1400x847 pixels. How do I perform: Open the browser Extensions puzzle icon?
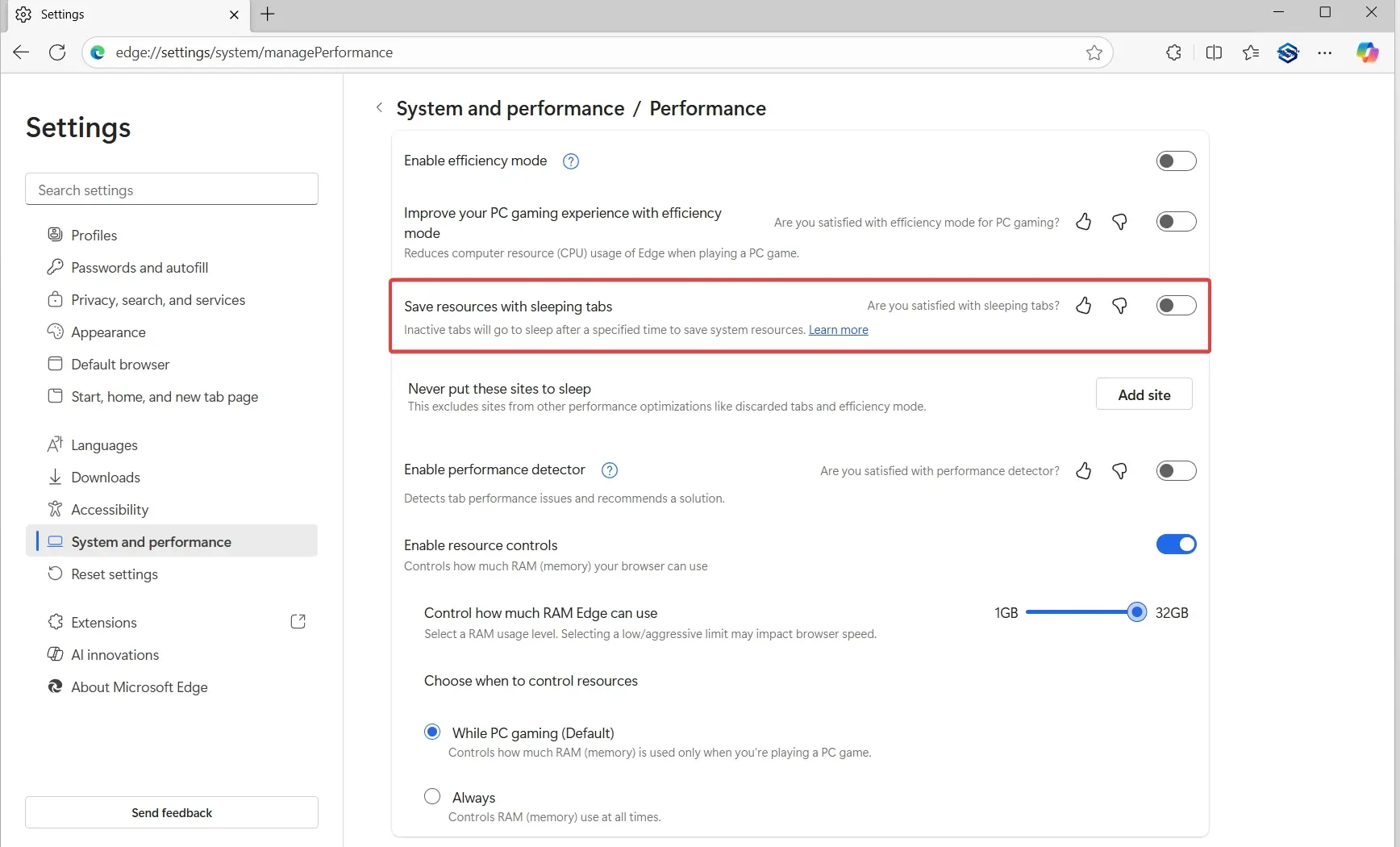click(x=1173, y=52)
